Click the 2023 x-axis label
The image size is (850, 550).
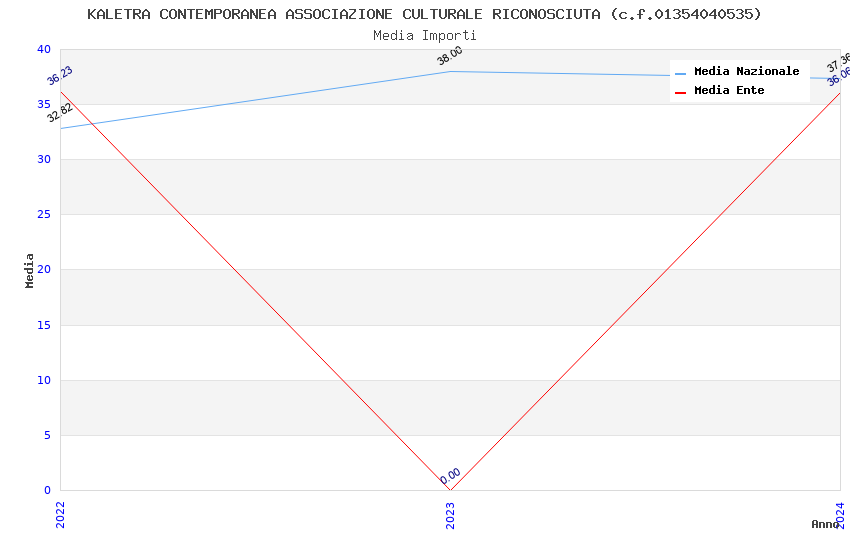450,515
